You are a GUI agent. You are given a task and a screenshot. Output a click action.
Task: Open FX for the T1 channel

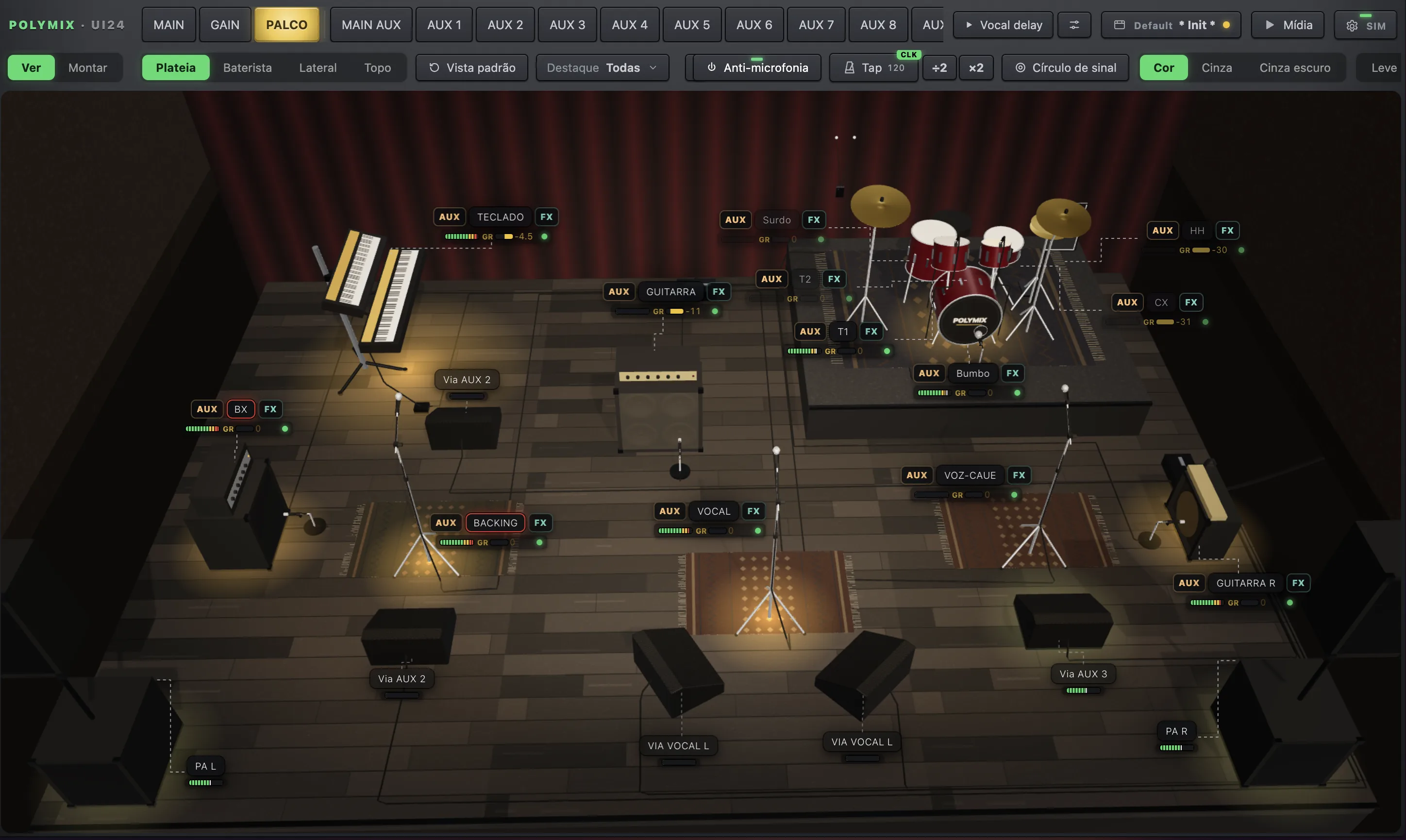coord(871,331)
